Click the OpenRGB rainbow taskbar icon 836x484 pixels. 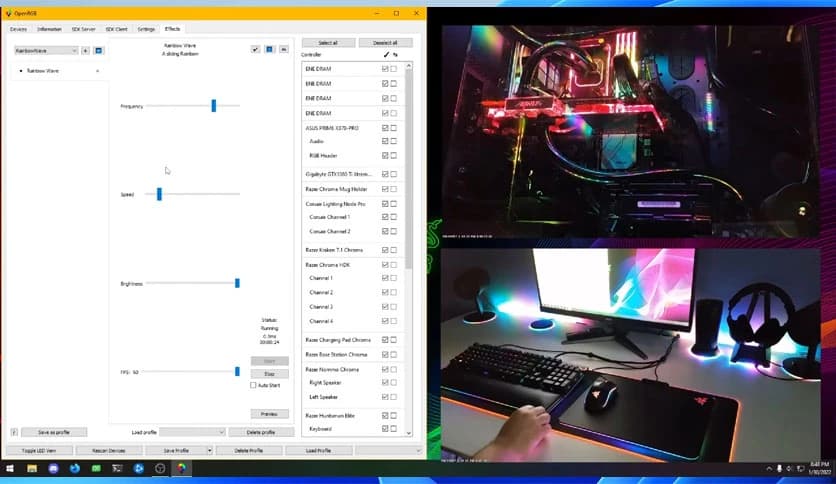pos(182,469)
